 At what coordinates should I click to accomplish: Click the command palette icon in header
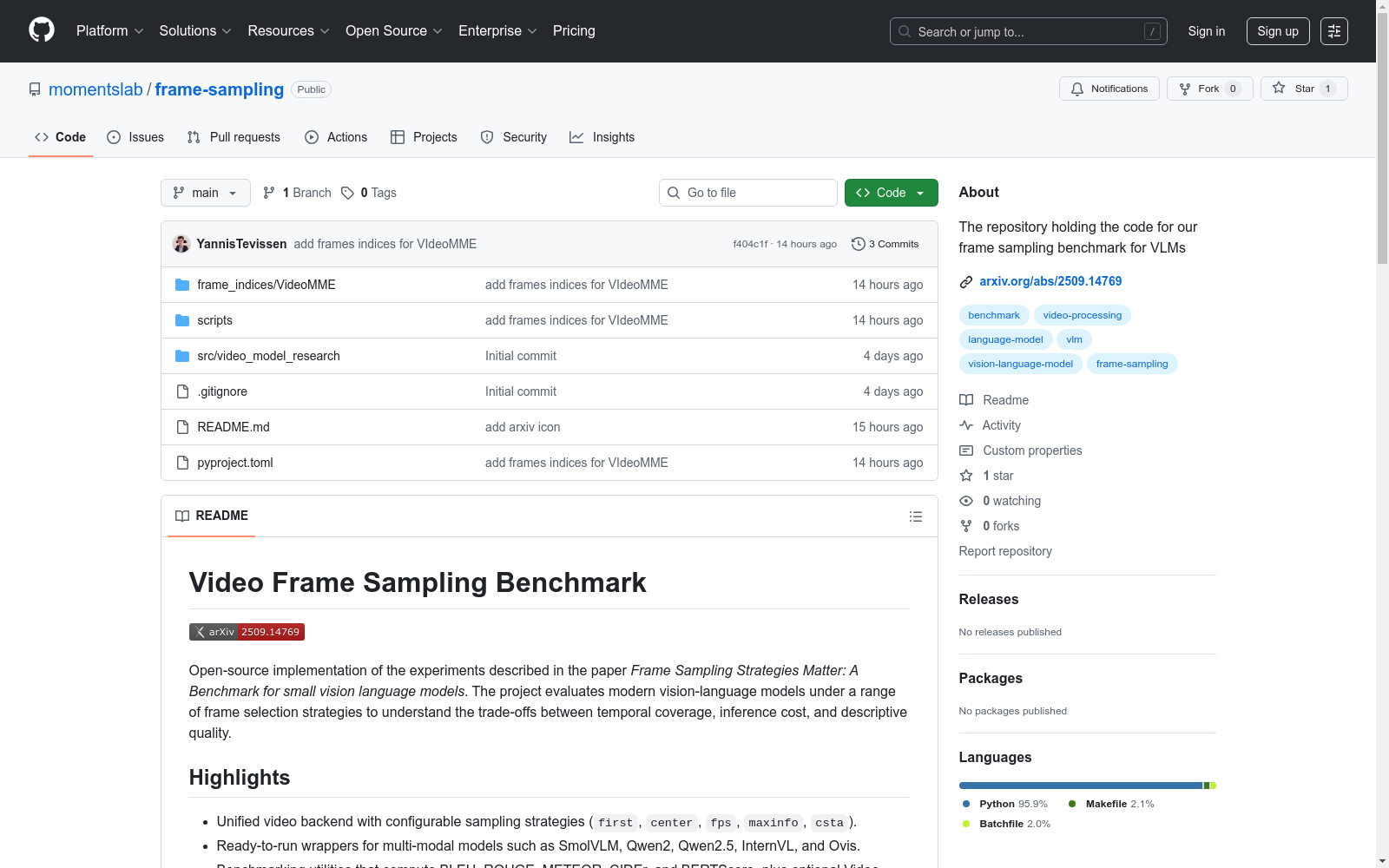[x=1334, y=31]
